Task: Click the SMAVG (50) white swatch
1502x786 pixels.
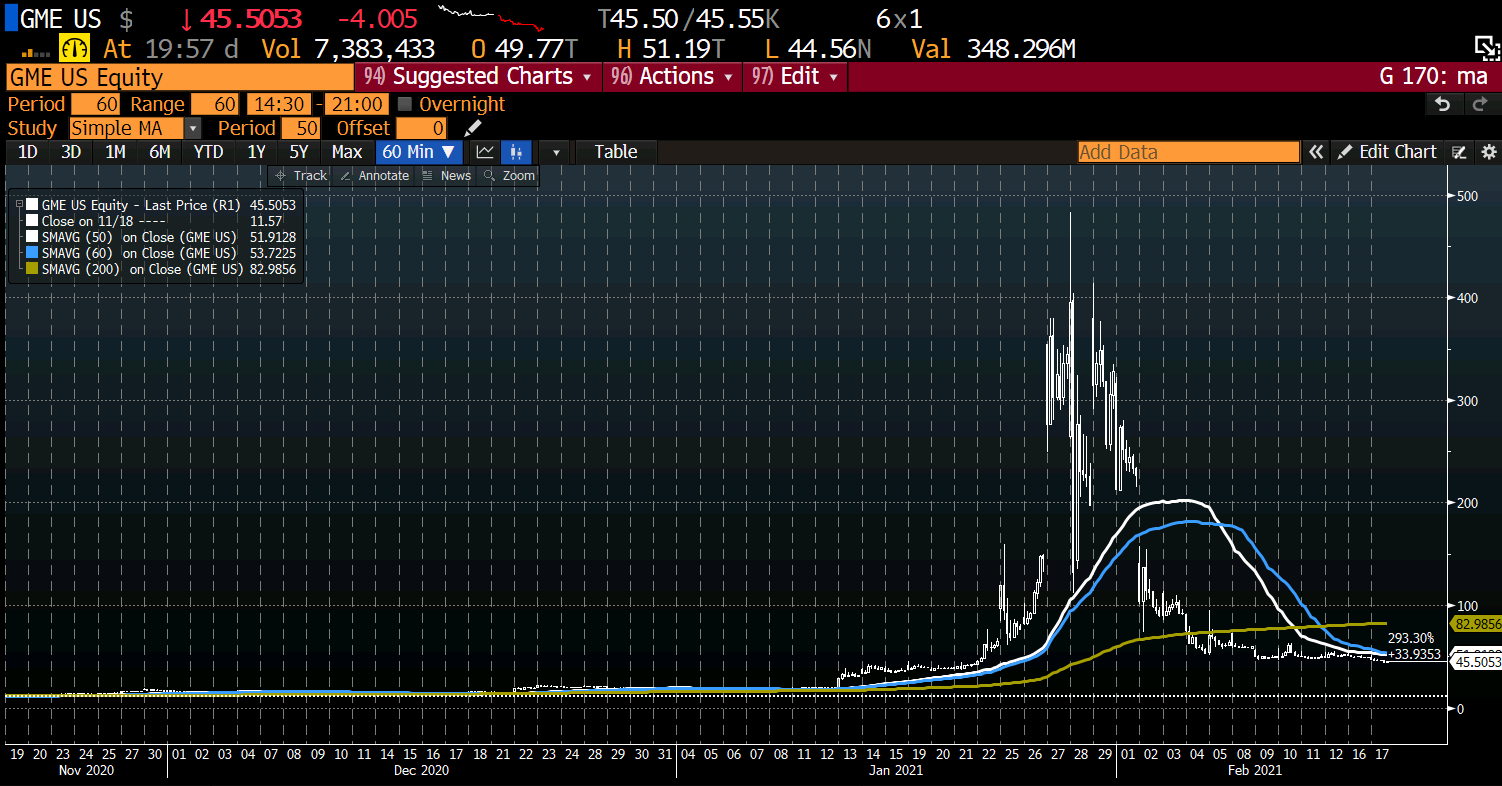Action: pyautogui.click(x=33, y=237)
